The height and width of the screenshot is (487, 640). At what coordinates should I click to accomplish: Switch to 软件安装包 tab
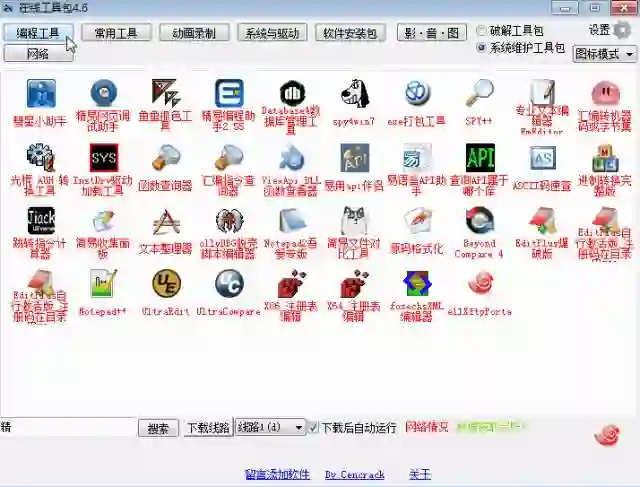[350, 33]
